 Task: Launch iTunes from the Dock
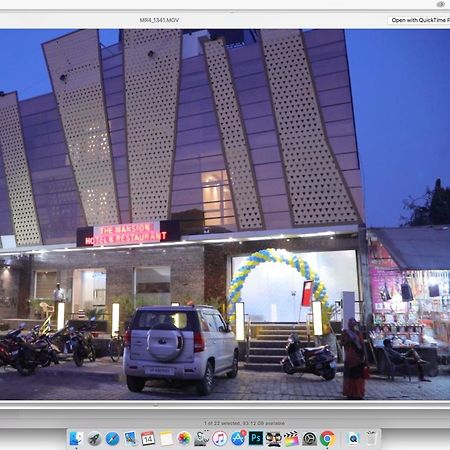pyautogui.click(x=220, y=439)
